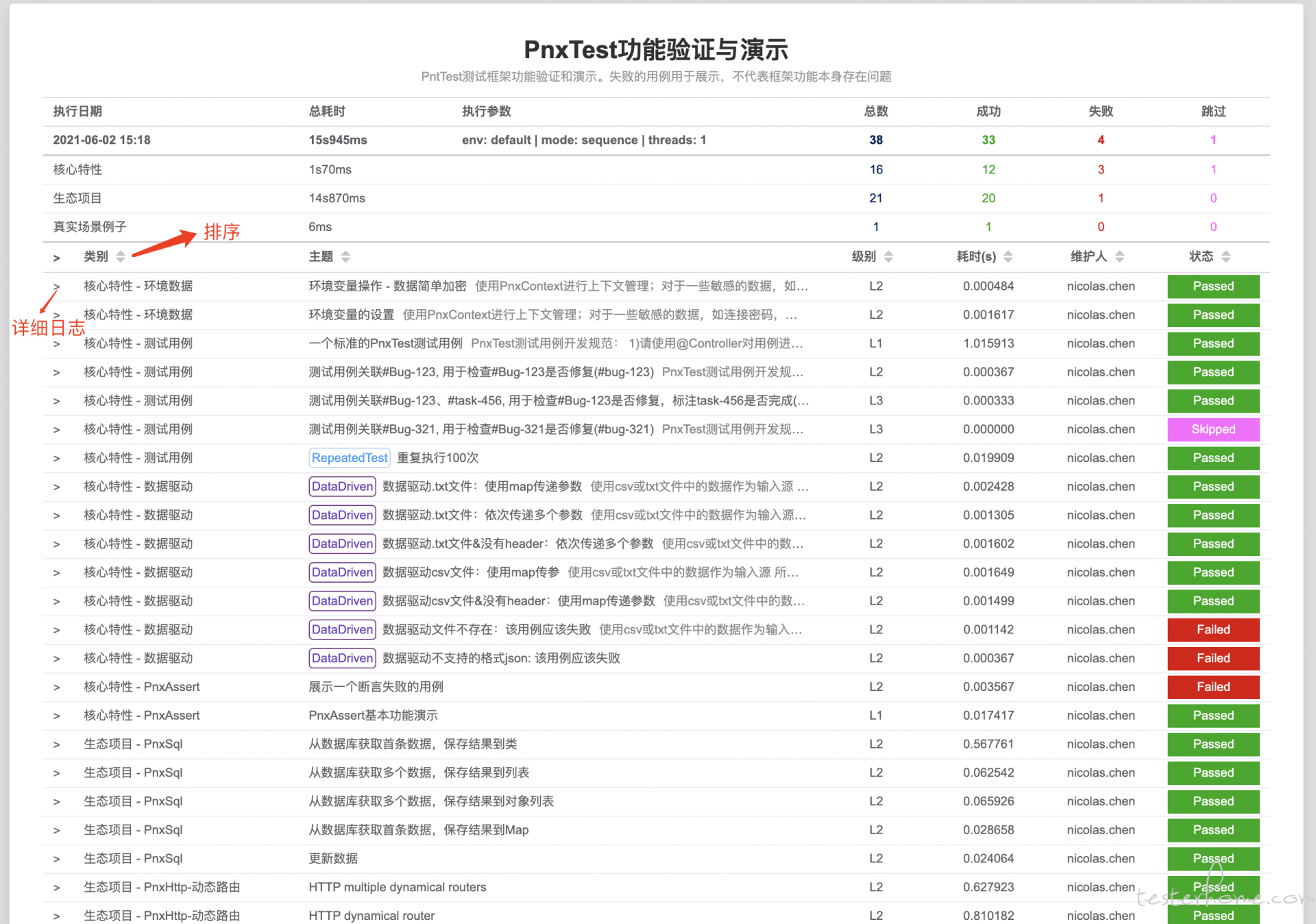Click the env: default parameters text
The width and height of the screenshot is (1316, 924).
(584, 140)
